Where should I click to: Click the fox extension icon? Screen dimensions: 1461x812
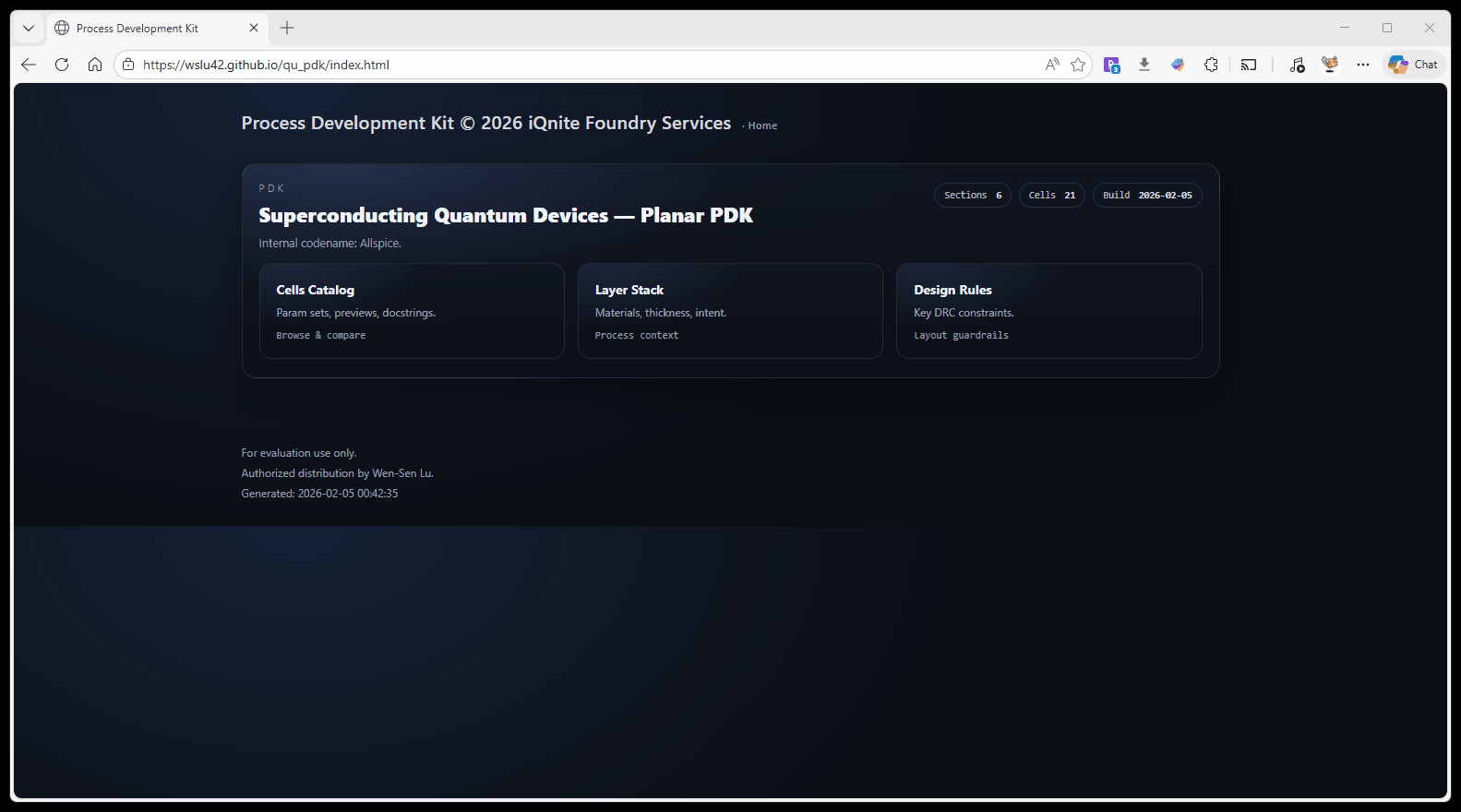point(1330,65)
